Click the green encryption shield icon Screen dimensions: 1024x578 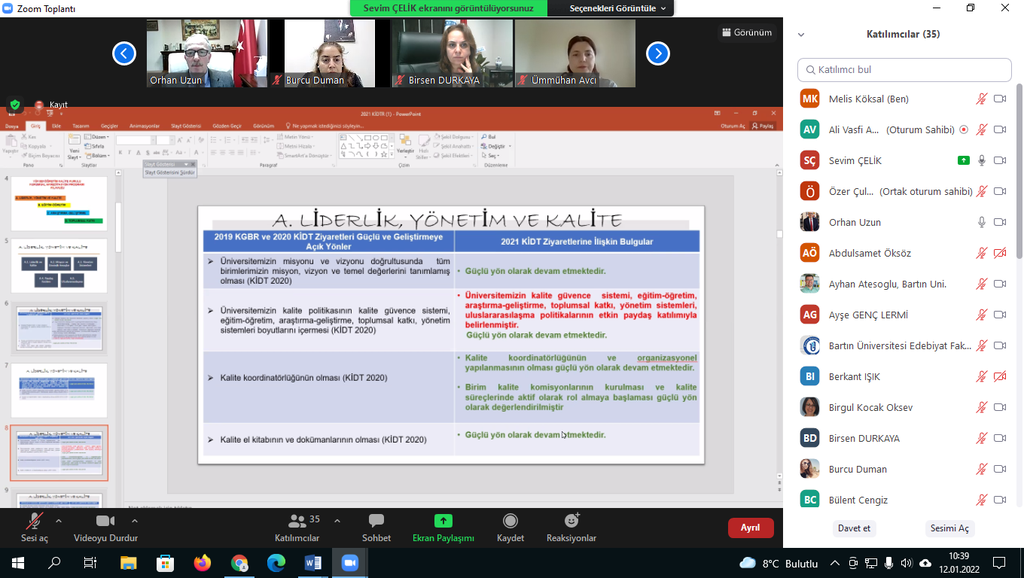[x=15, y=104]
